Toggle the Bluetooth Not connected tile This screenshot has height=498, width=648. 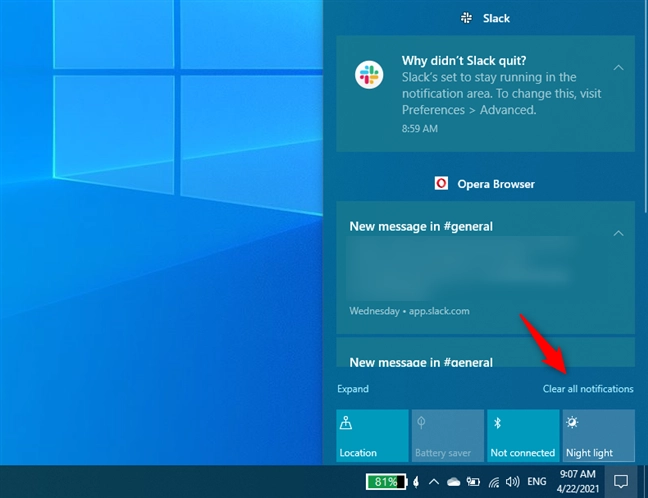click(523, 435)
